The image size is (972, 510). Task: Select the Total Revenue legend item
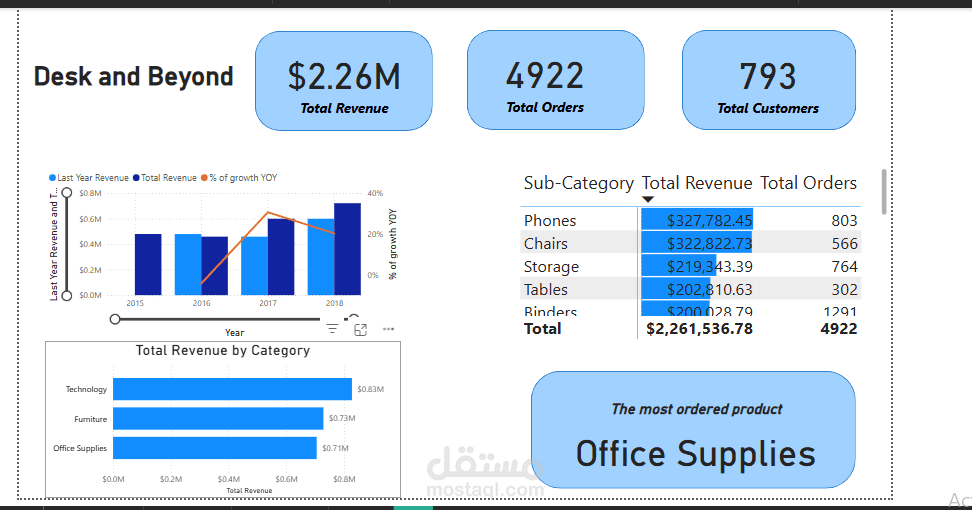pyautogui.click(x=165, y=178)
